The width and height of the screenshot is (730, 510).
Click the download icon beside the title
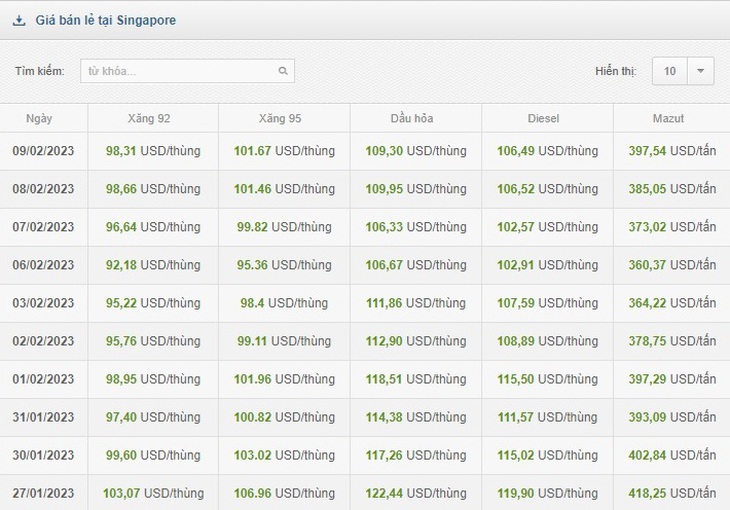[19, 20]
